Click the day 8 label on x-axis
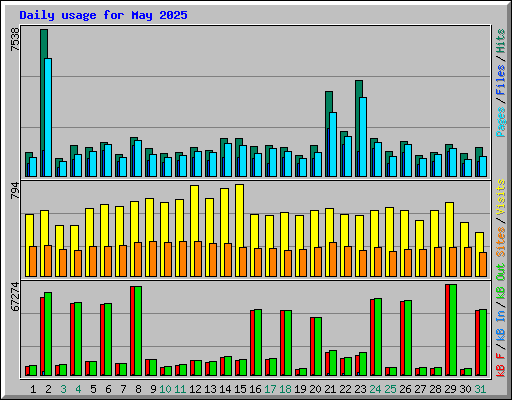 (138, 389)
